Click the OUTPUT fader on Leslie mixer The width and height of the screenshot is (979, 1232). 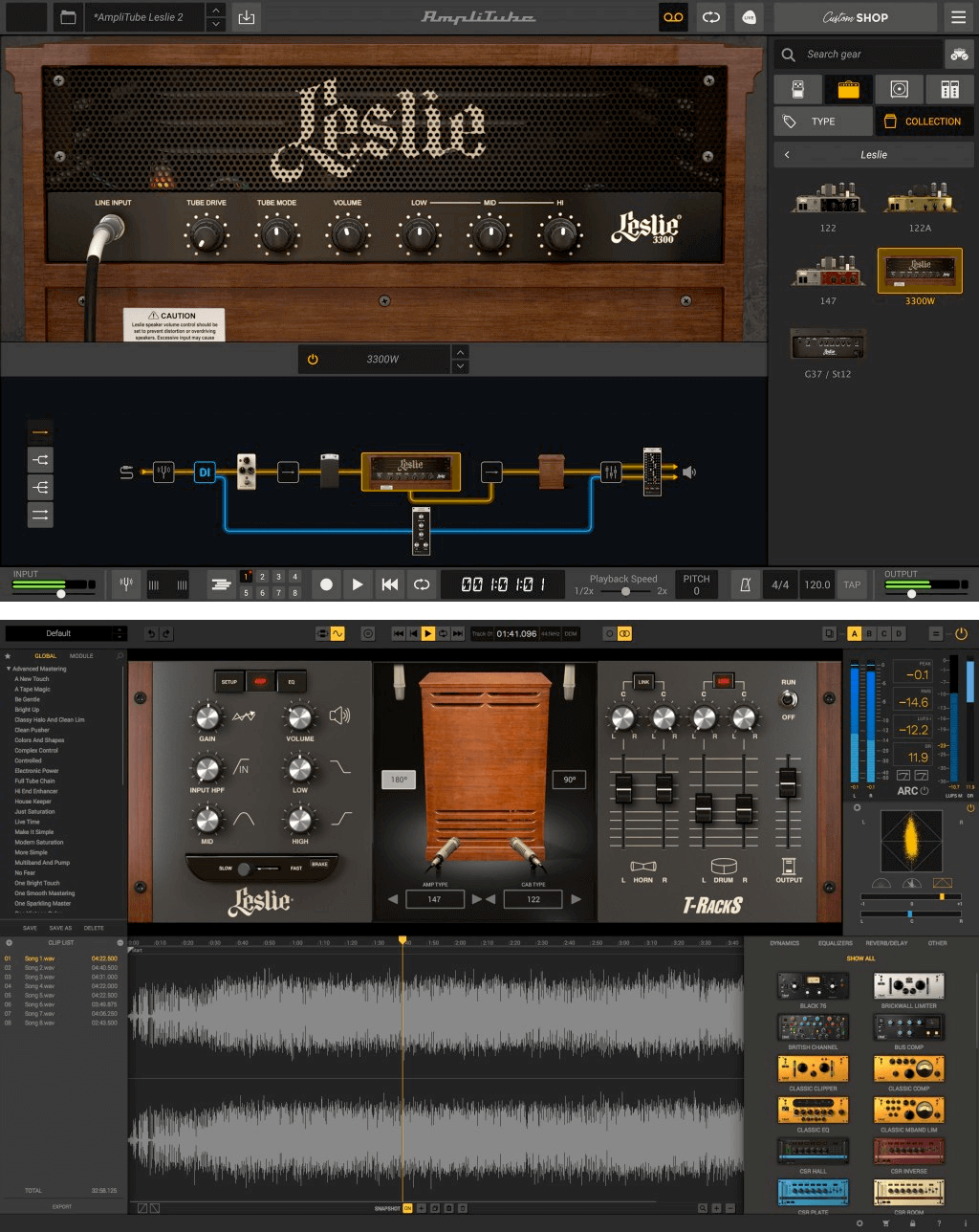788,782
